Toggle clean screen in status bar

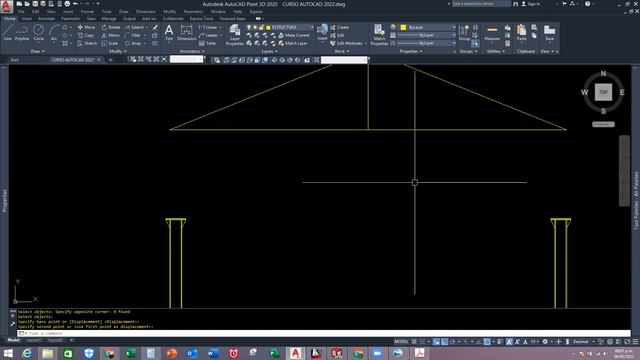627,342
